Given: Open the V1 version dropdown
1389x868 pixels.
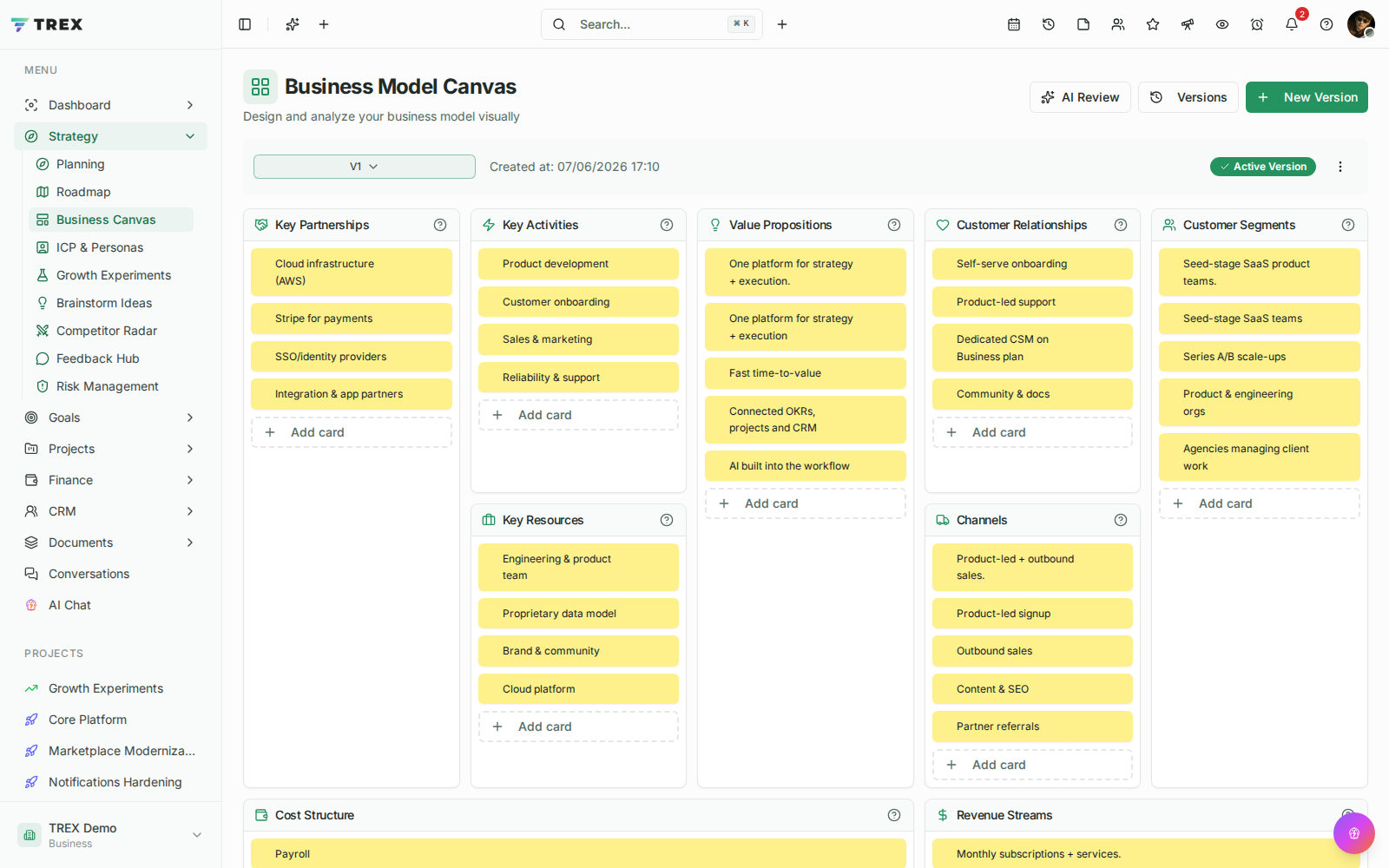Looking at the screenshot, I should coord(365,167).
